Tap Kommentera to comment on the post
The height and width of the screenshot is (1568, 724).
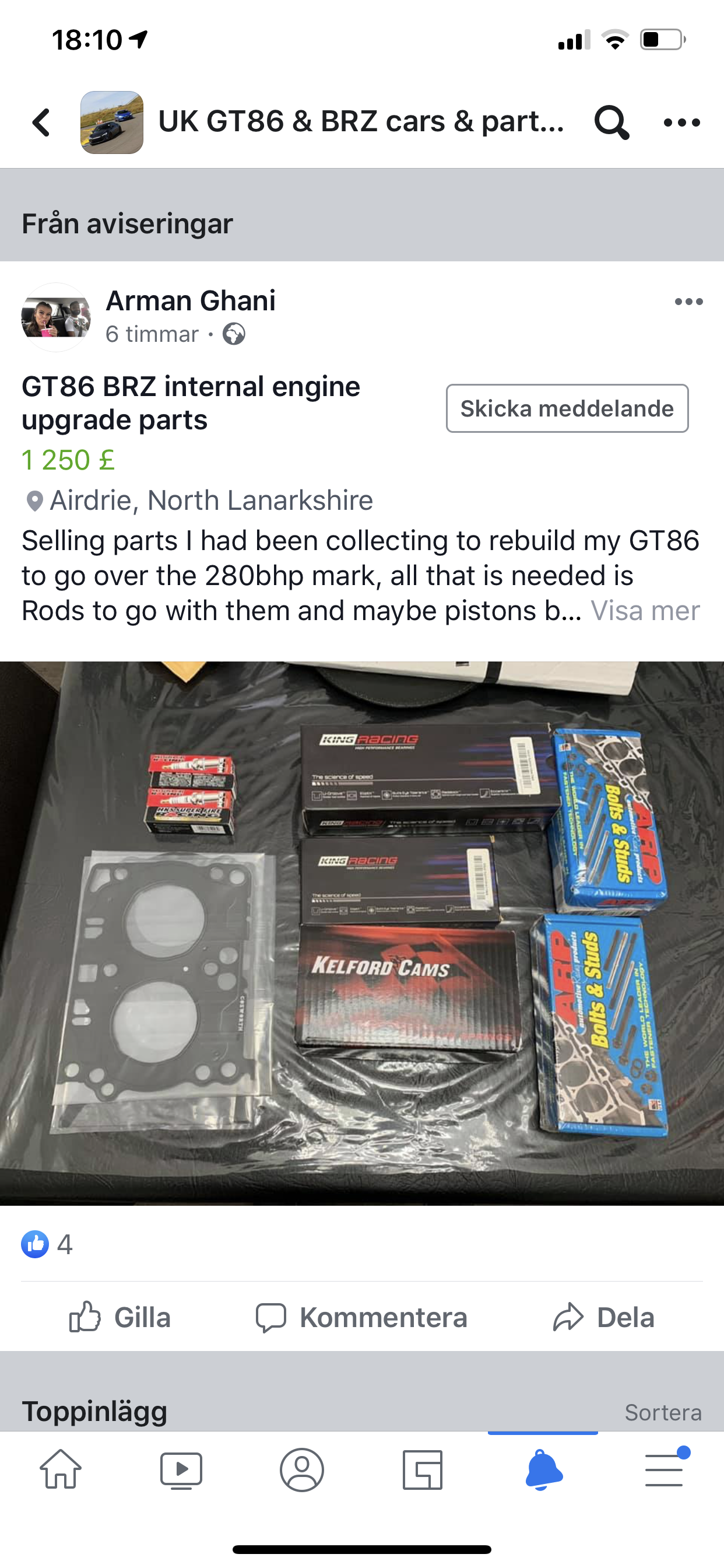361,1317
